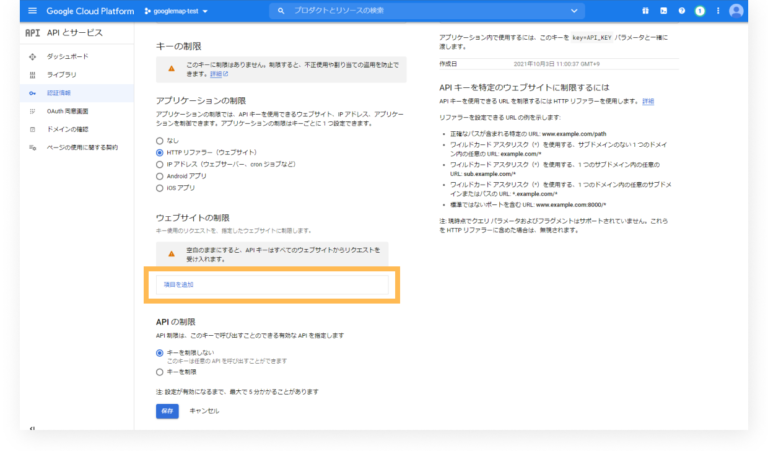
Task: Open the googlemap-test project selector dropdown
Action: coord(176,11)
